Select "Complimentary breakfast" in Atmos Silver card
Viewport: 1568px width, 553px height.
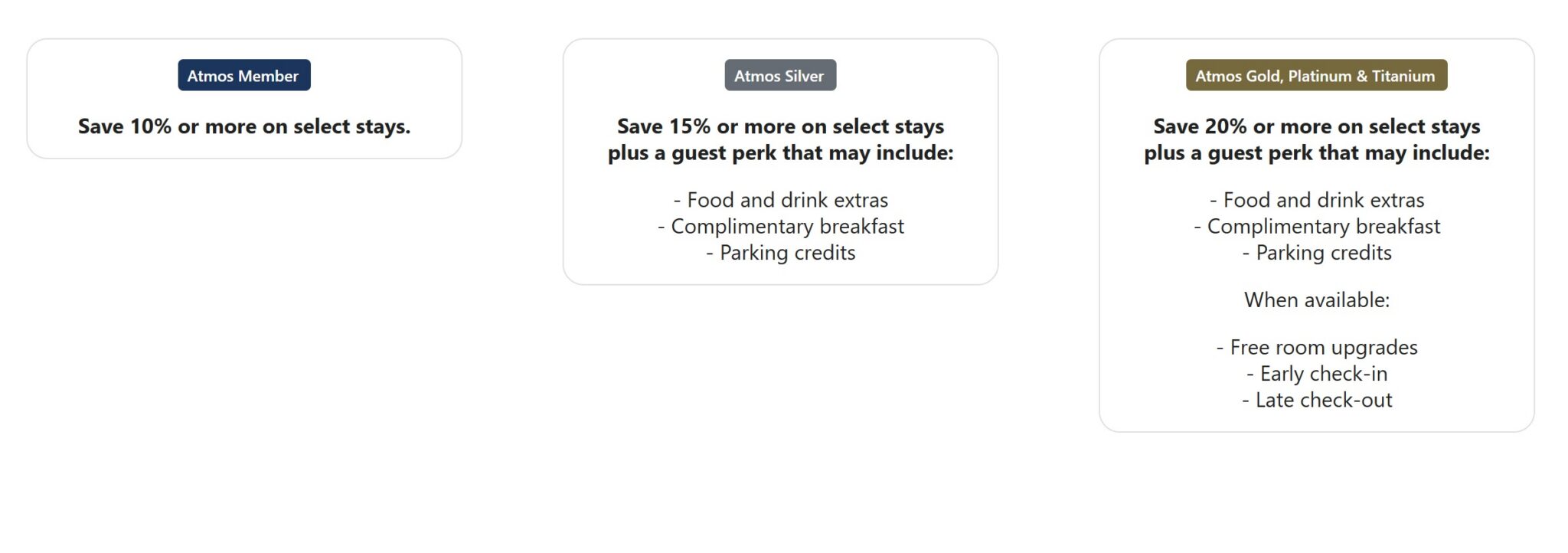click(x=781, y=227)
